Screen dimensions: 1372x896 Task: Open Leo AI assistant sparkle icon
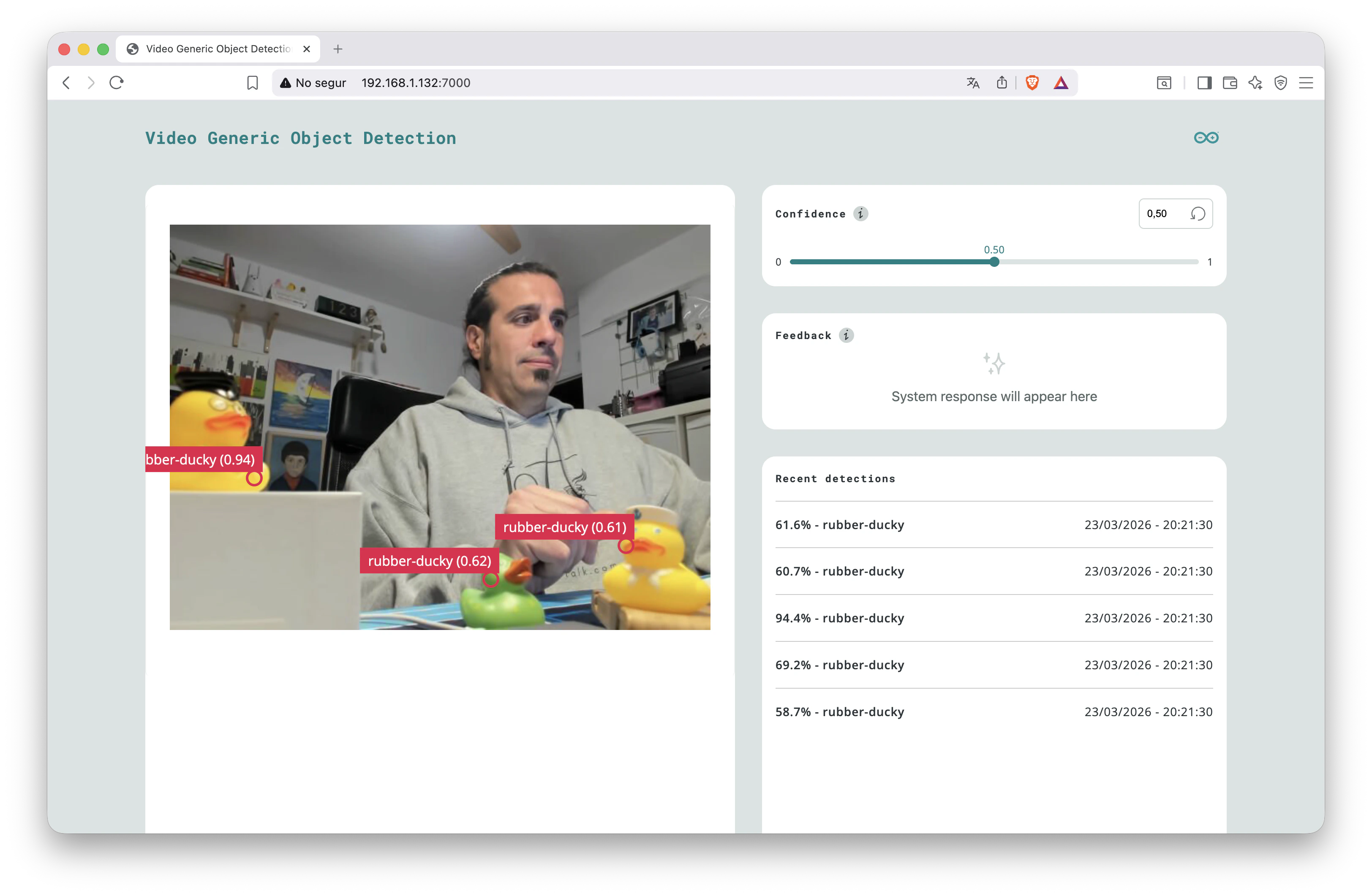click(x=1255, y=83)
